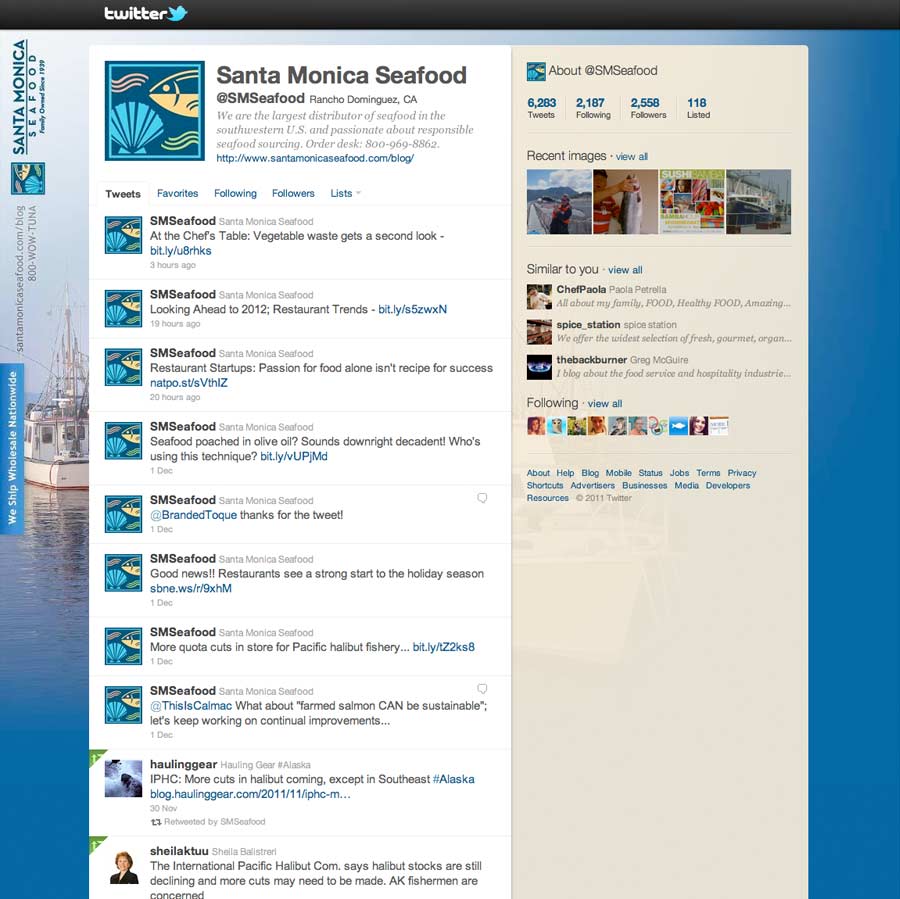Screen dimensions: 900x899
Task: Open recent image of person holding salmon
Action: tap(626, 202)
